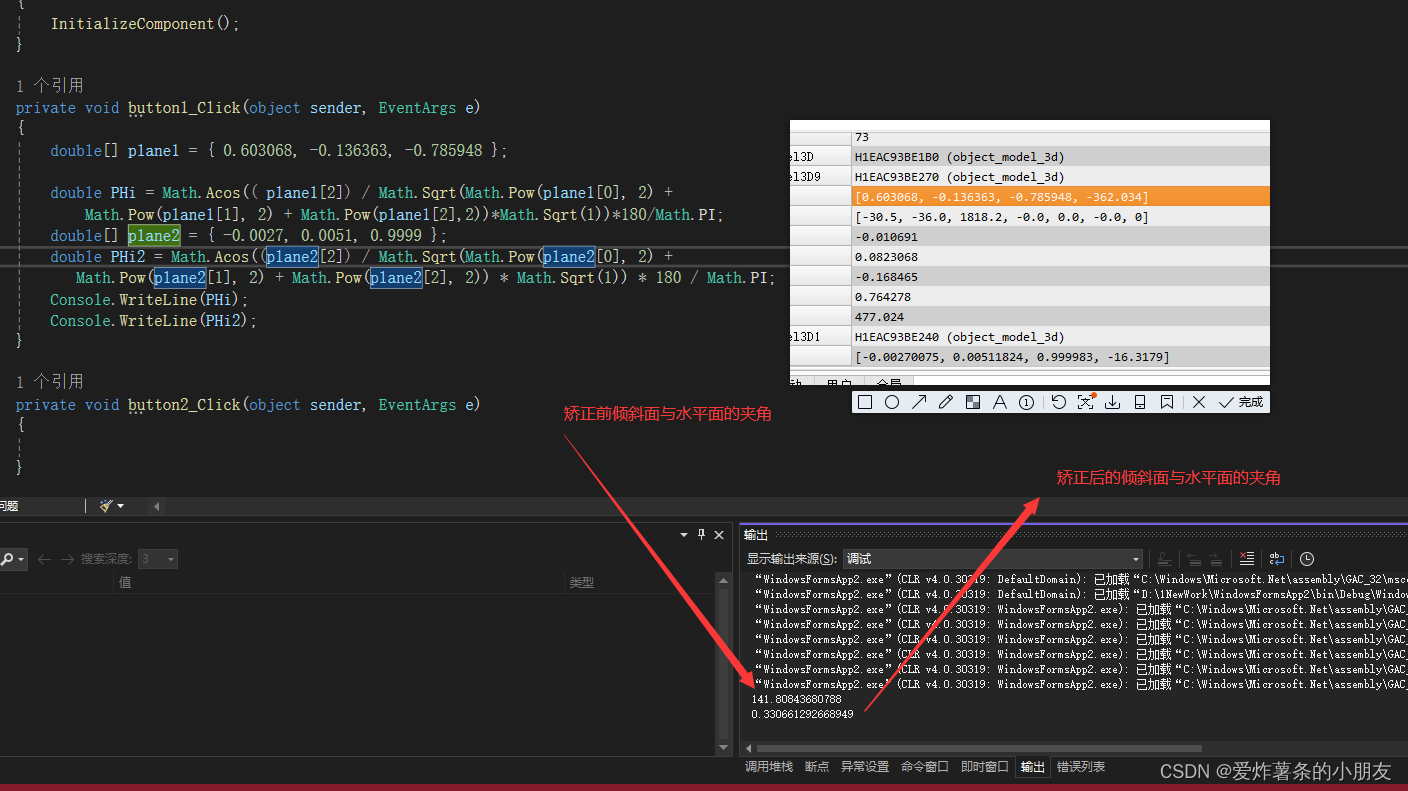Switch to the 异常设置 tab
Viewport: 1408px width, 791px height.
(865, 767)
